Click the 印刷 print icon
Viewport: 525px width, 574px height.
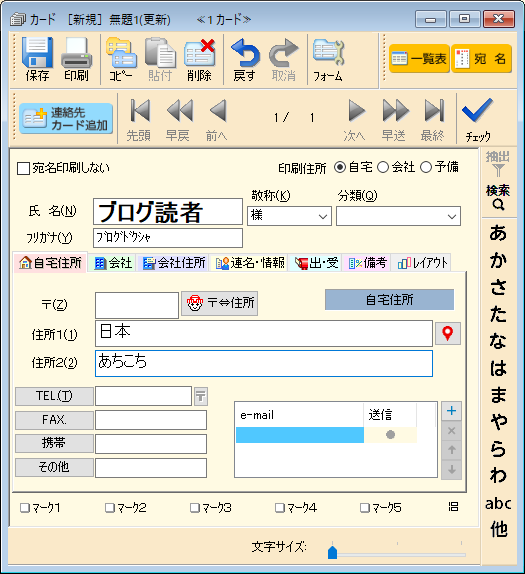click(x=77, y=59)
